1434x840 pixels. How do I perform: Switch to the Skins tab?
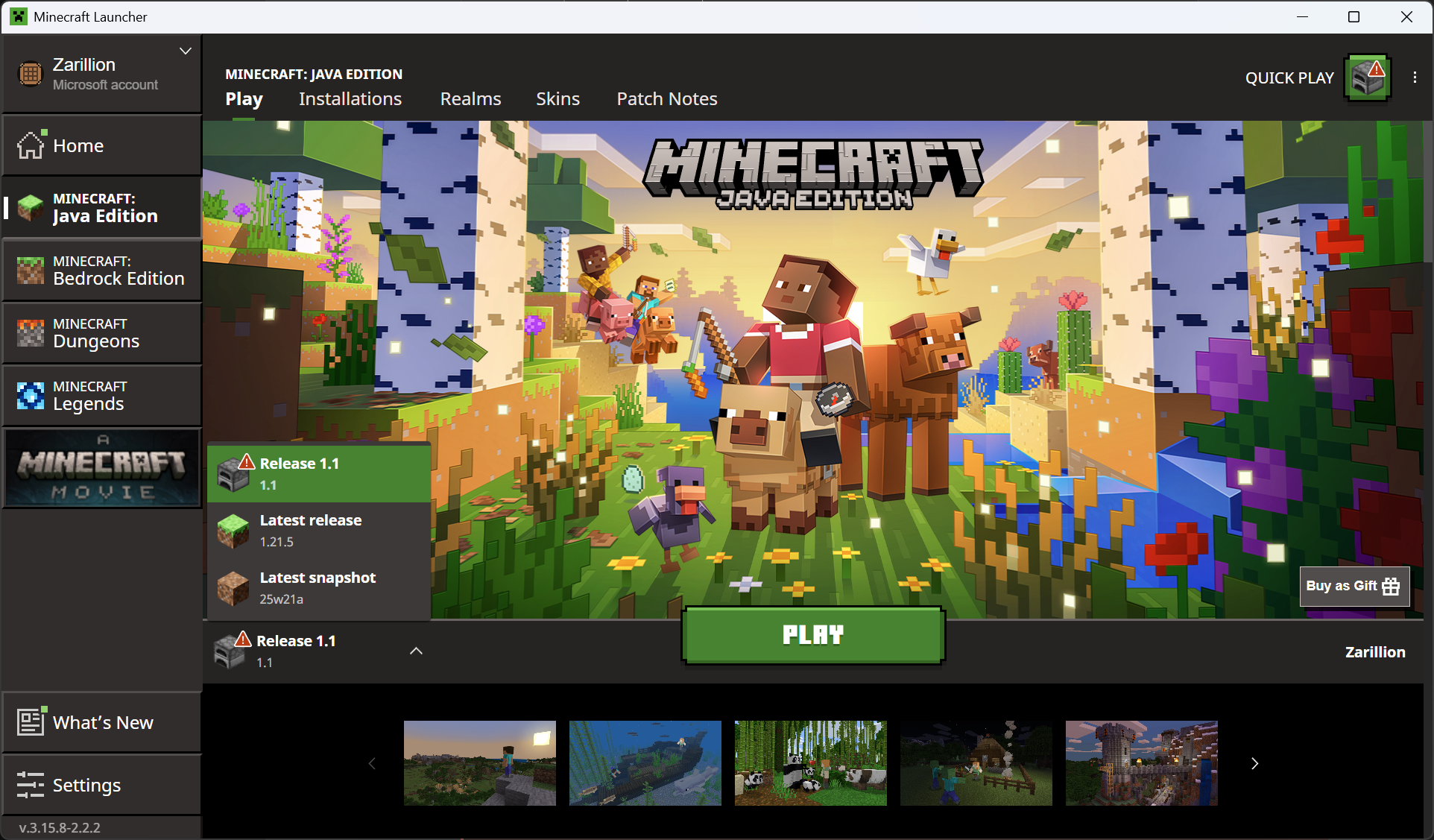pyautogui.click(x=558, y=99)
